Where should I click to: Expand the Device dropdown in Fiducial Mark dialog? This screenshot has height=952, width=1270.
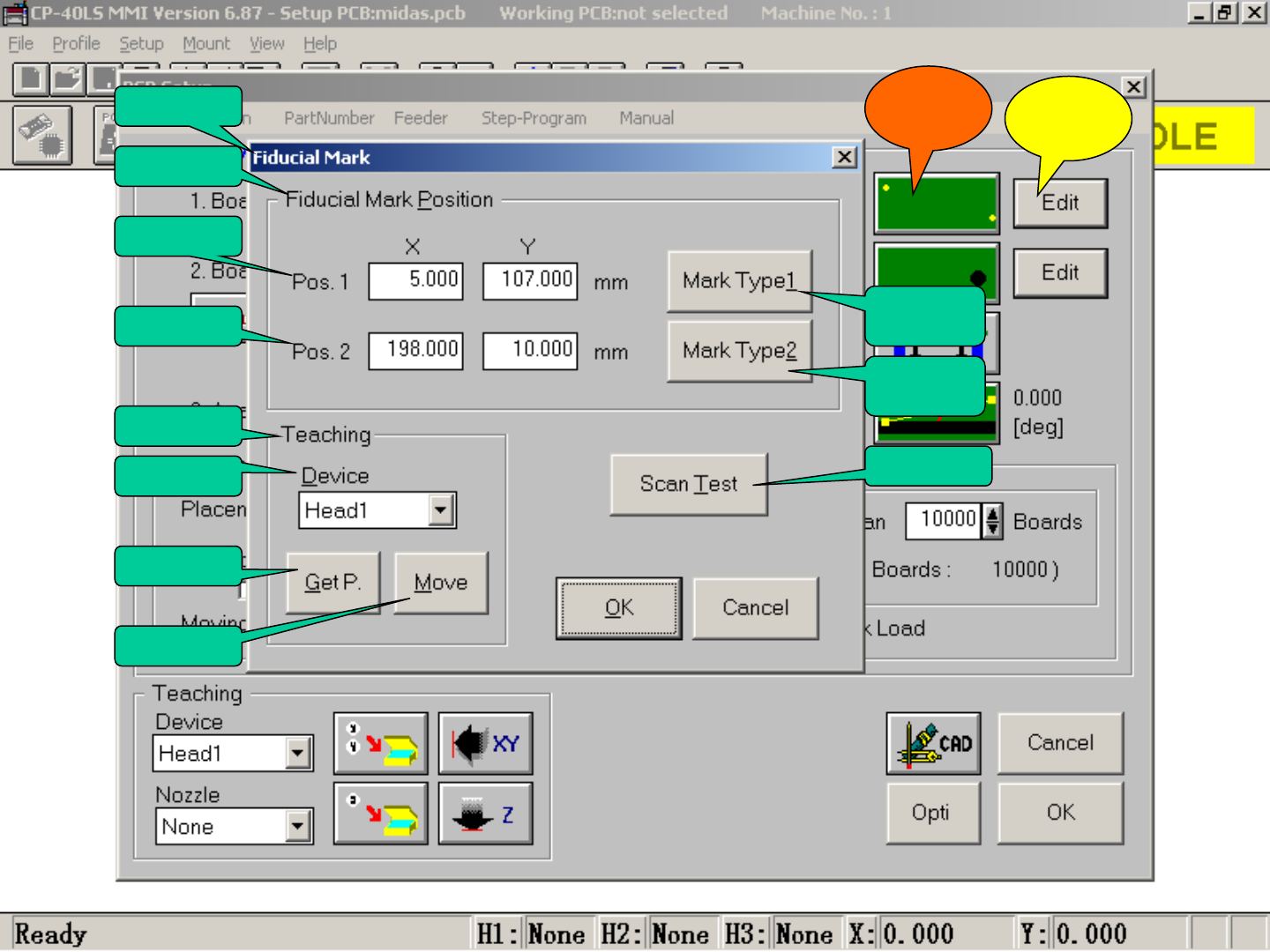click(x=440, y=510)
